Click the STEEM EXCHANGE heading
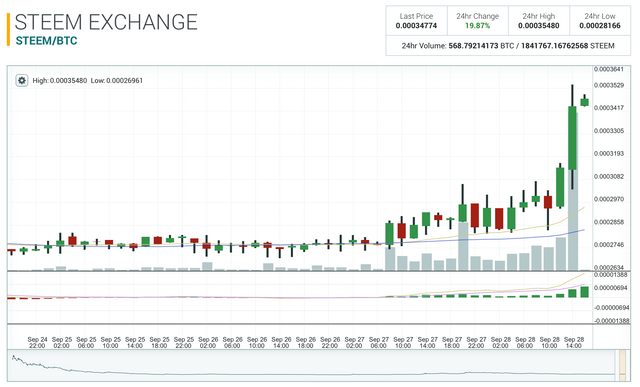 coord(106,22)
